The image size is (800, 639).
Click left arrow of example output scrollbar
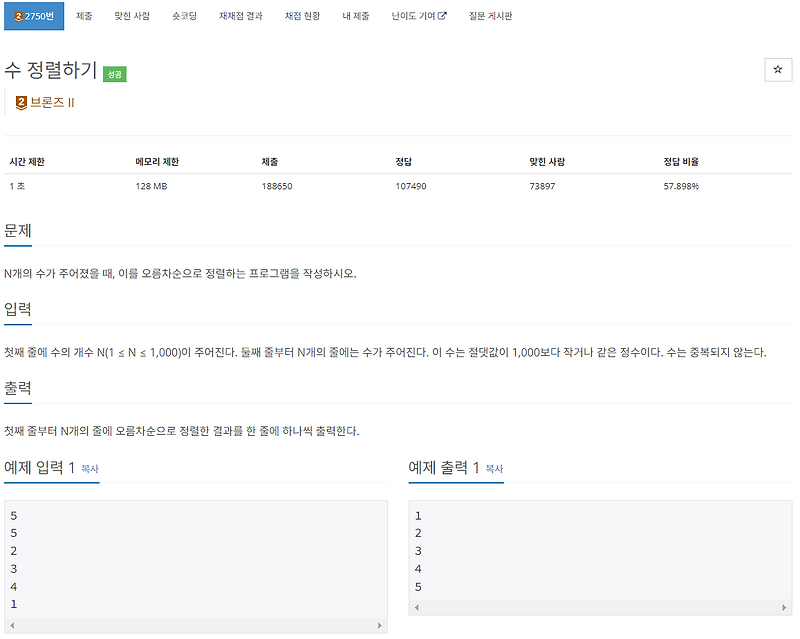[x=417, y=607]
